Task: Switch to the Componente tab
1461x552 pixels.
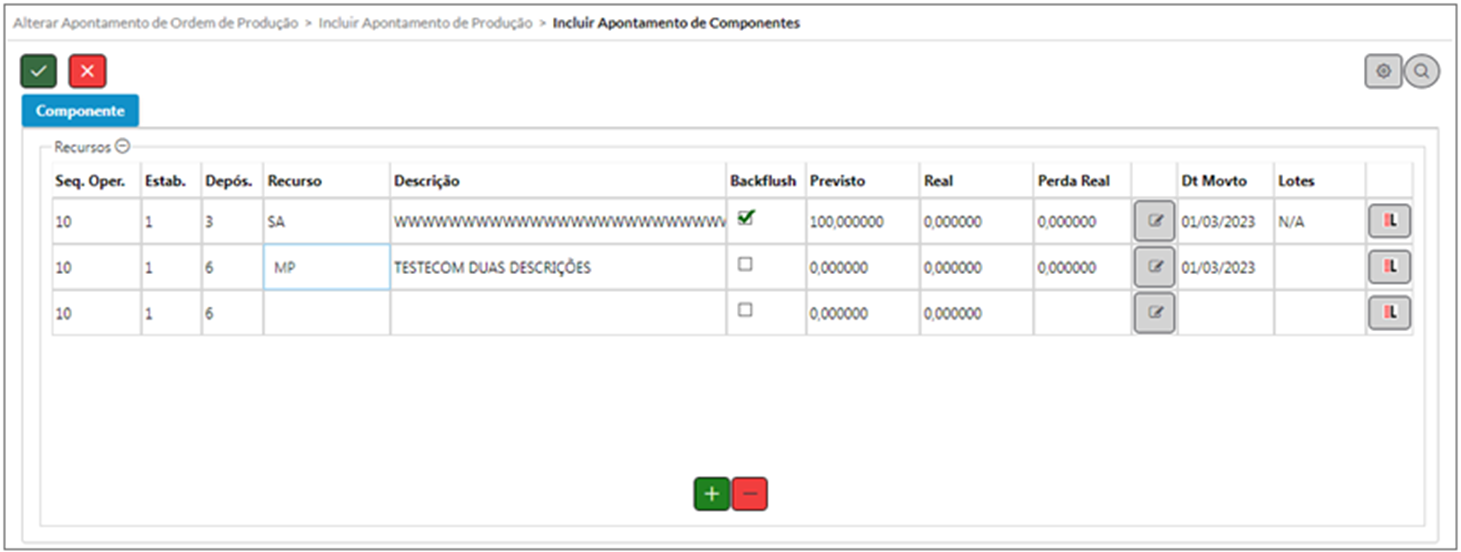Action: 80,111
